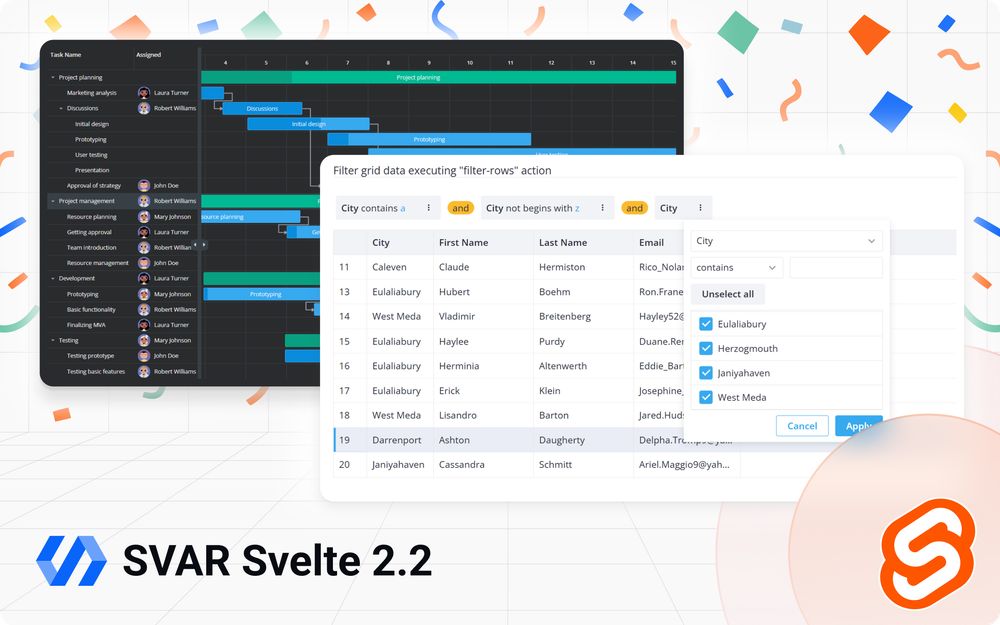Collapse the Testing task group
The height and width of the screenshot is (625, 1000).
(53, 341)
